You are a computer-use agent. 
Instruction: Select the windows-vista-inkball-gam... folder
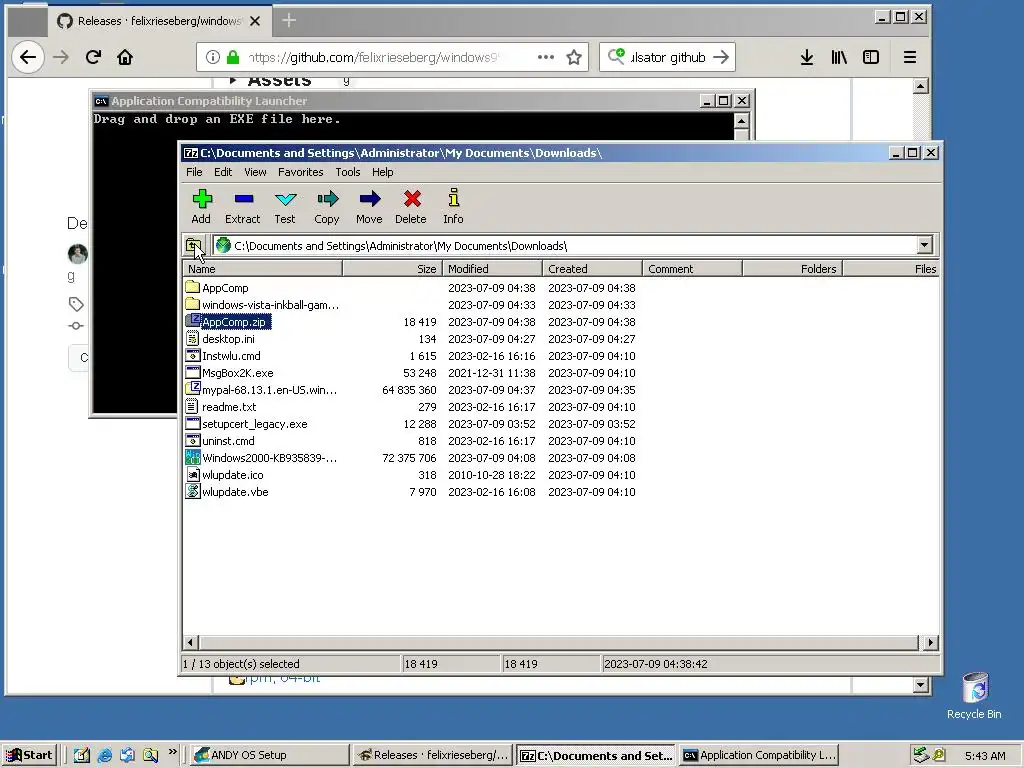[263, 305]
